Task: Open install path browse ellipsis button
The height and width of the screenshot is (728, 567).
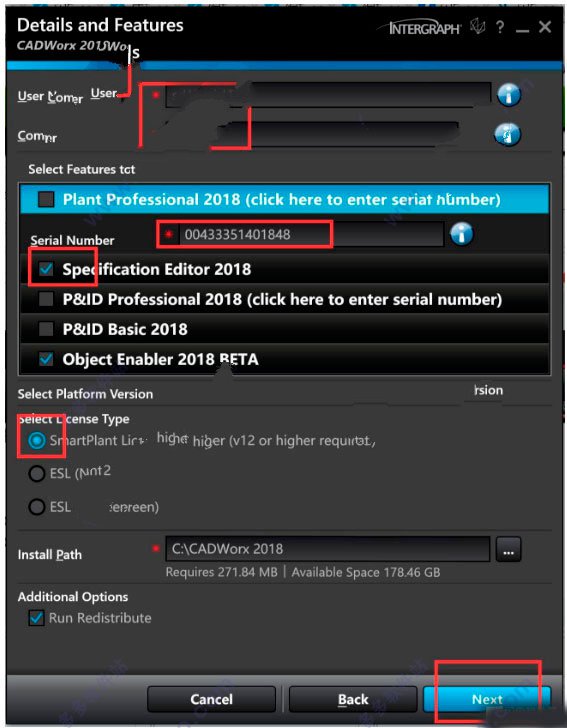Action: [508, 549]
